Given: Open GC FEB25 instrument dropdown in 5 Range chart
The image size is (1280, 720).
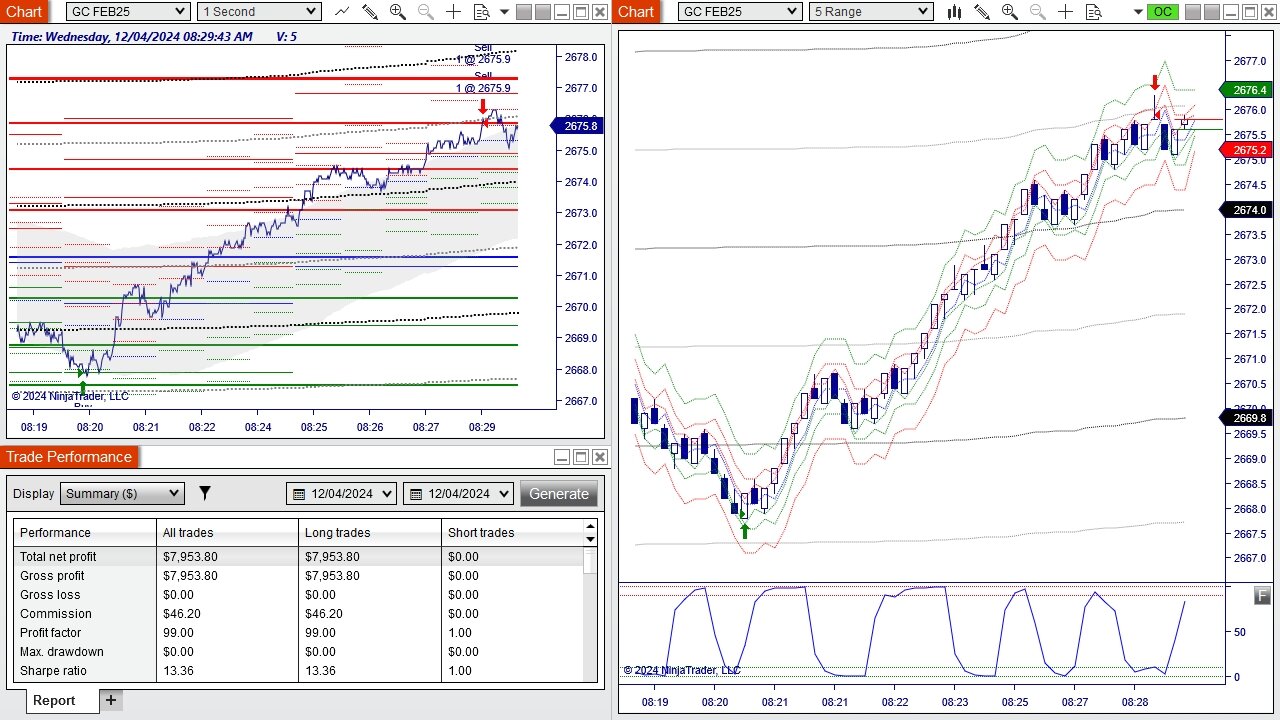Looking at the screenshot, I should pos(740,12).
